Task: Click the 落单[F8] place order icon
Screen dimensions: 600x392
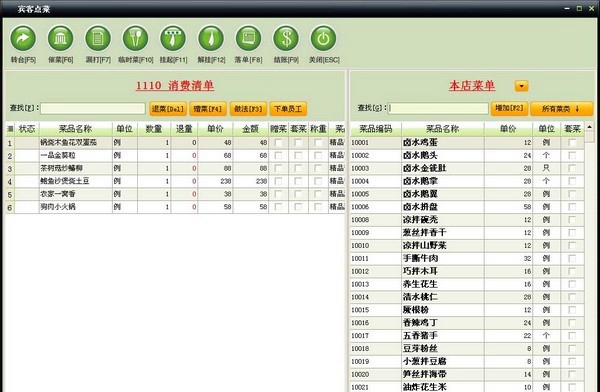Action: 248,38
